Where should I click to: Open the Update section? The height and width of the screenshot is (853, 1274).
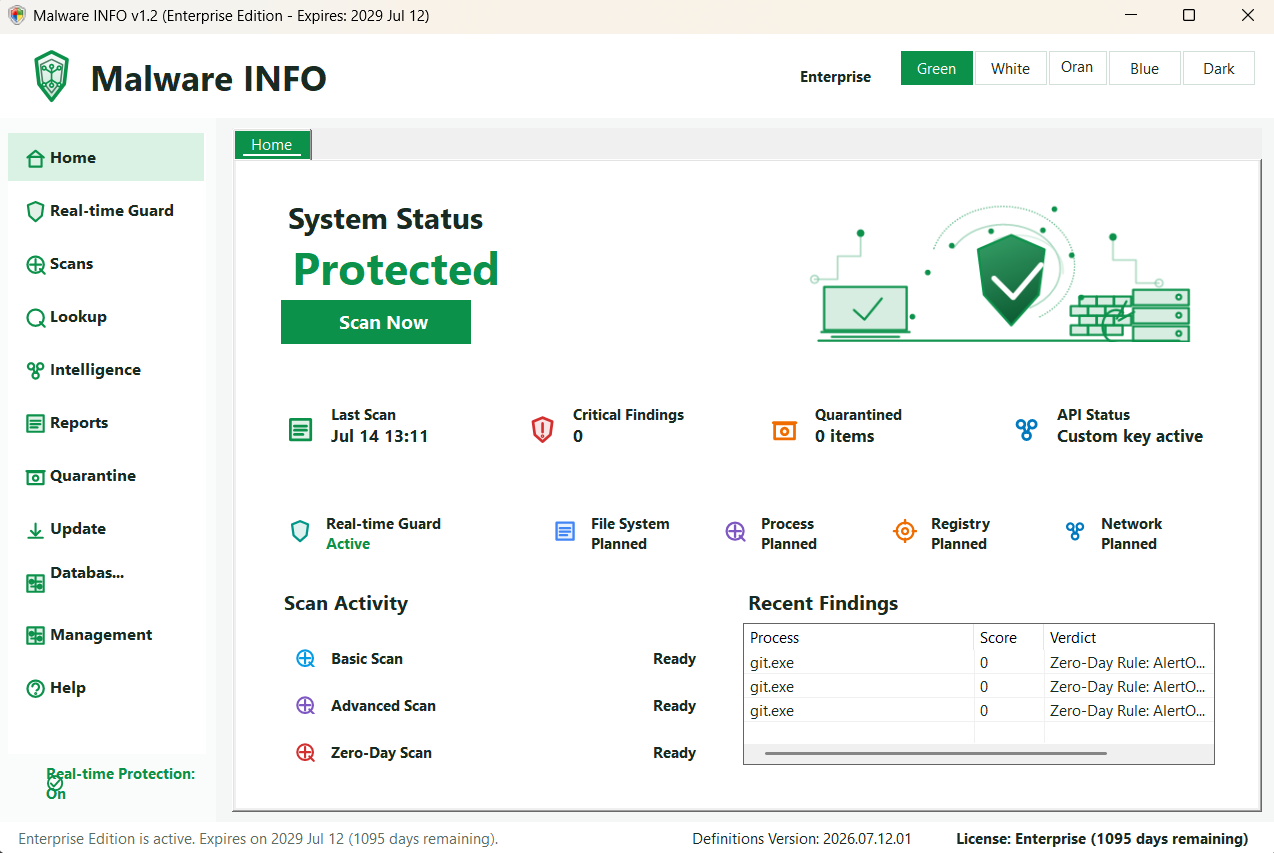(106, 529)
